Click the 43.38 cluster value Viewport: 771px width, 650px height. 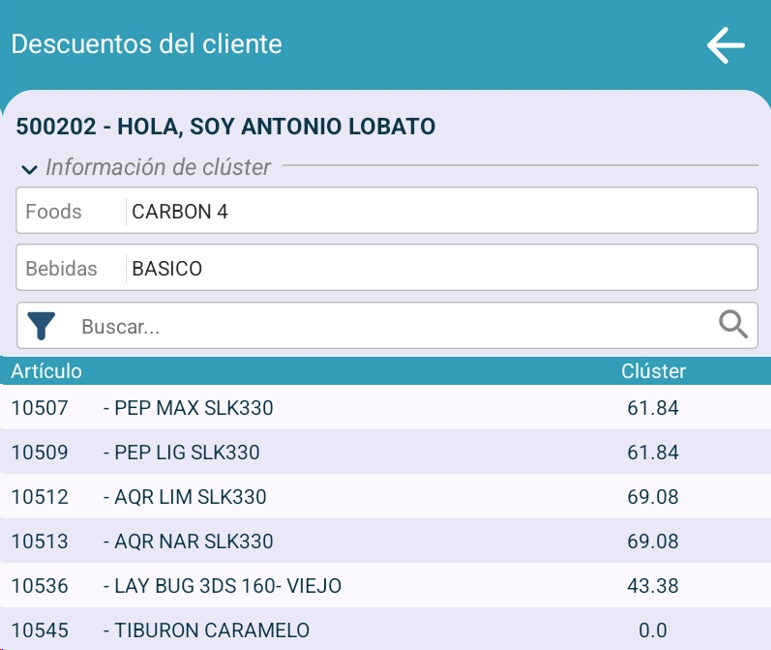[652, 586]
